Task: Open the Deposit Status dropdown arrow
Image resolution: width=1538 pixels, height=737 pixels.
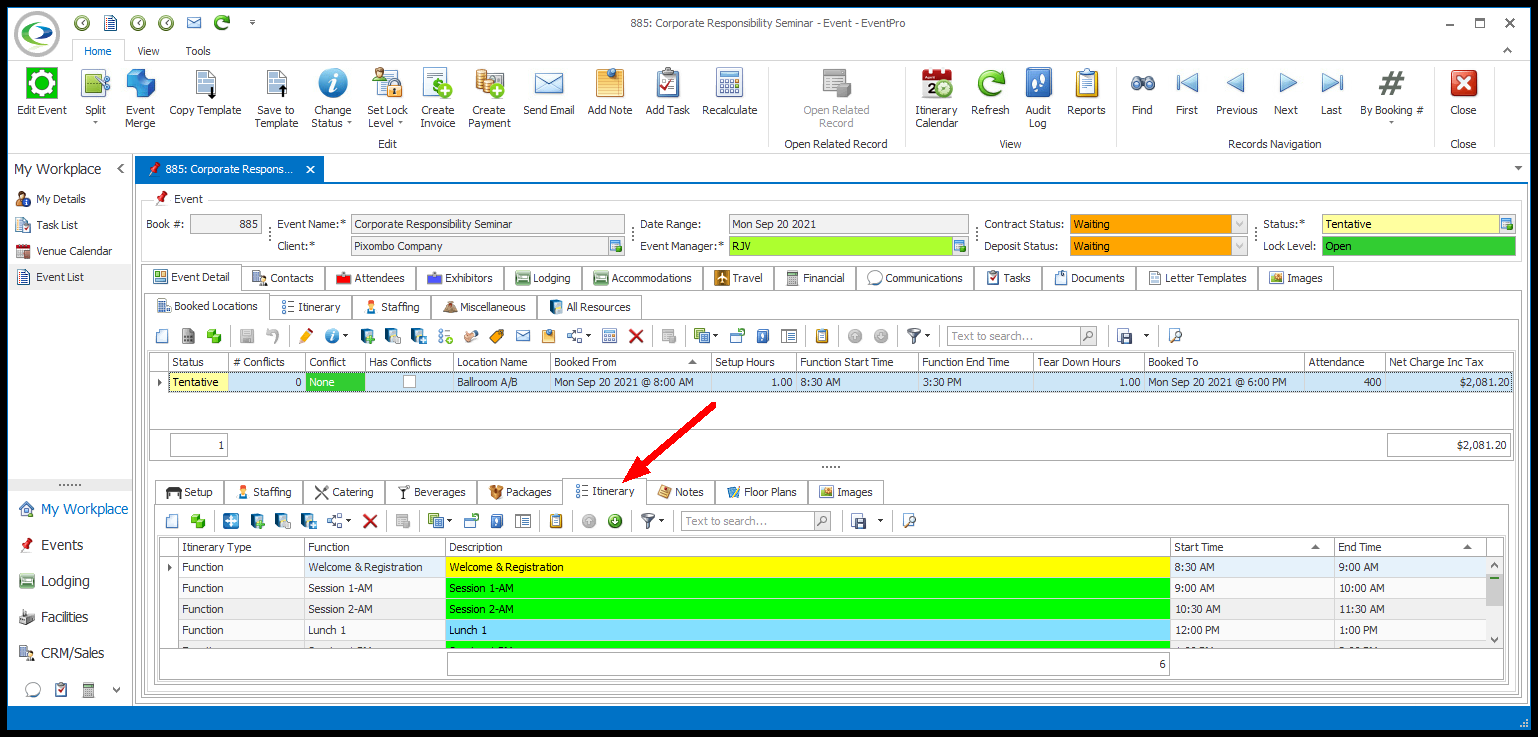Action: click(1240, 246)
